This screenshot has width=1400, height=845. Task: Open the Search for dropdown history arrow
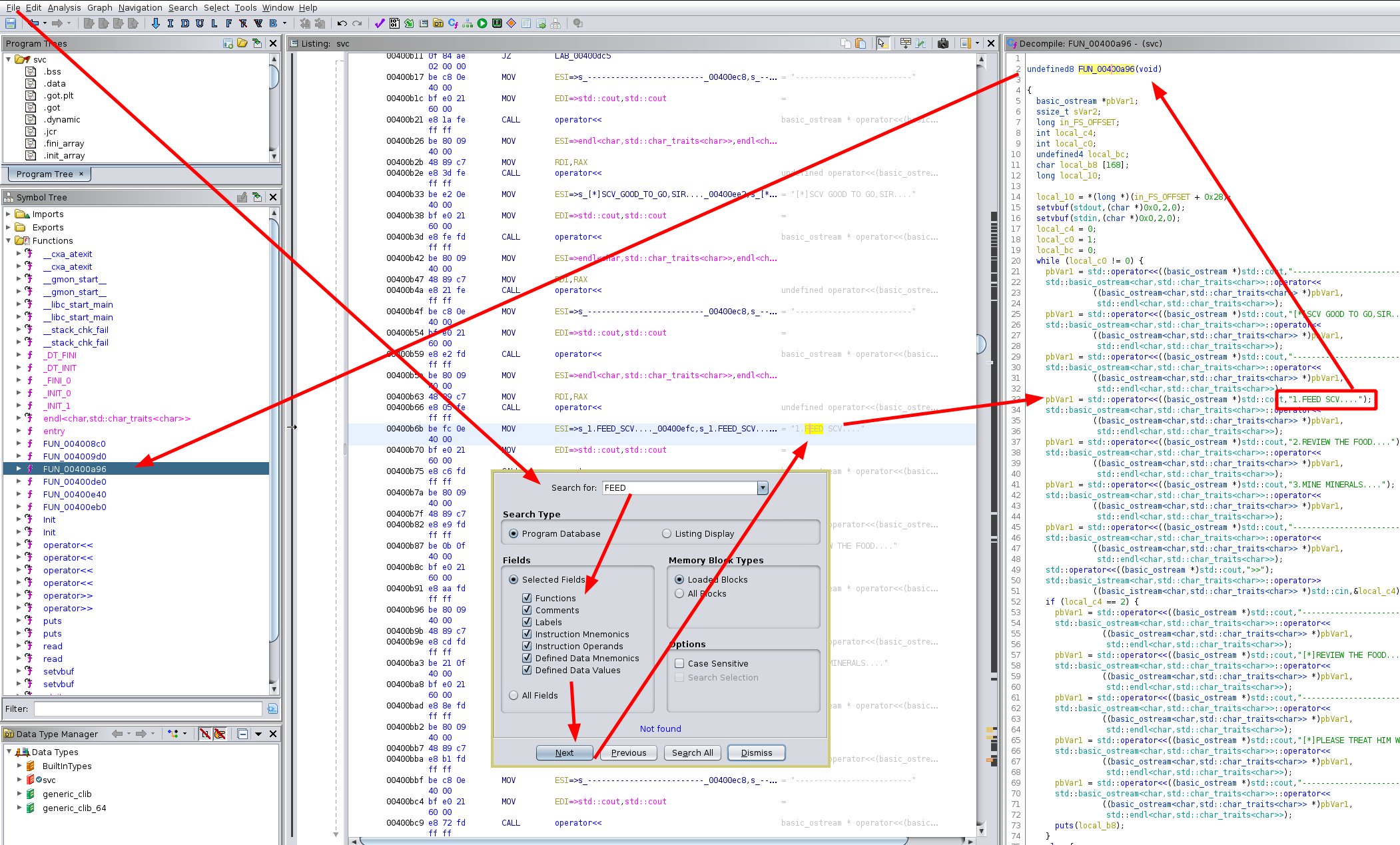pos(763,488)
